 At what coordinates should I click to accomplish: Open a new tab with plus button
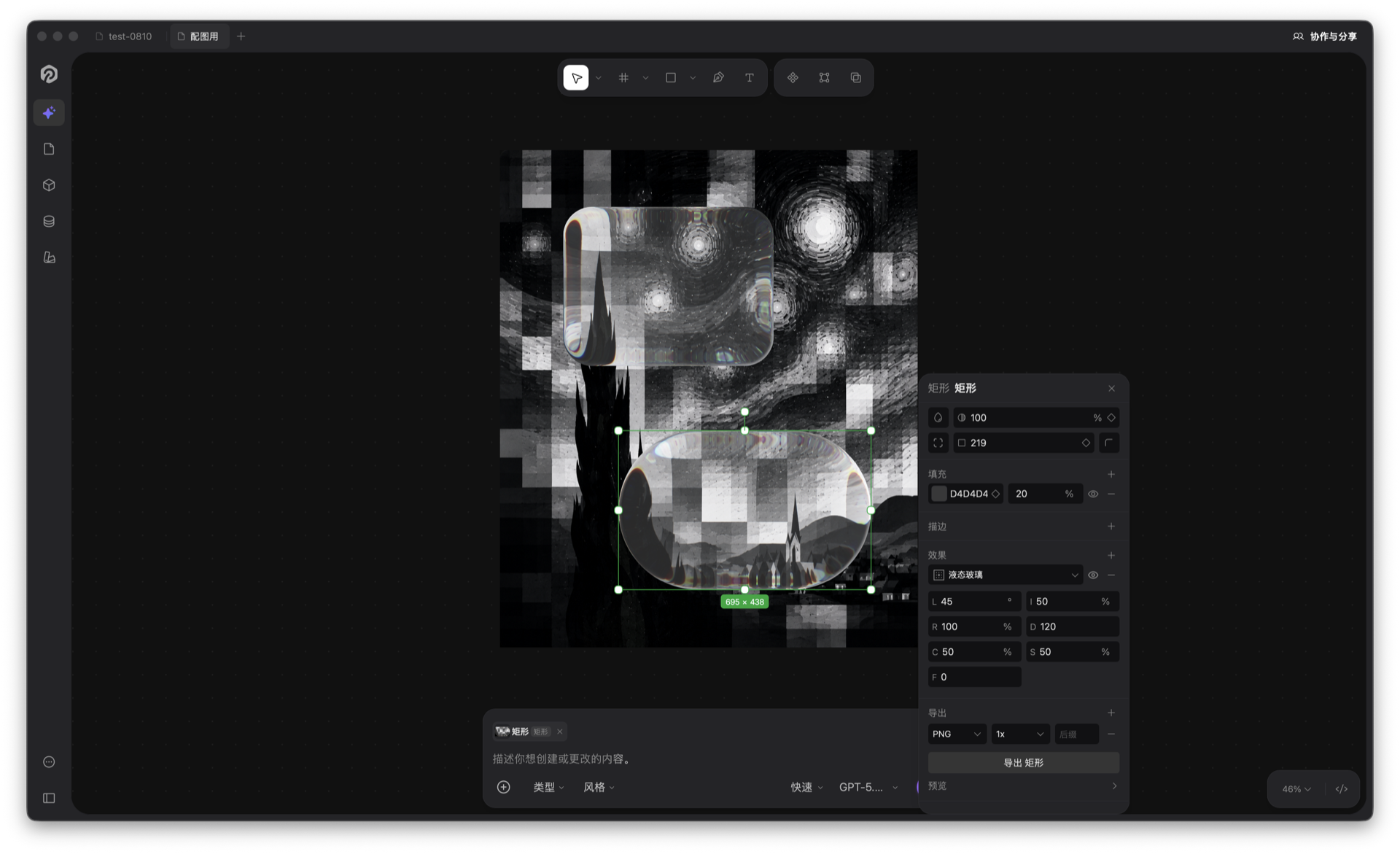(x=241, y=36)
